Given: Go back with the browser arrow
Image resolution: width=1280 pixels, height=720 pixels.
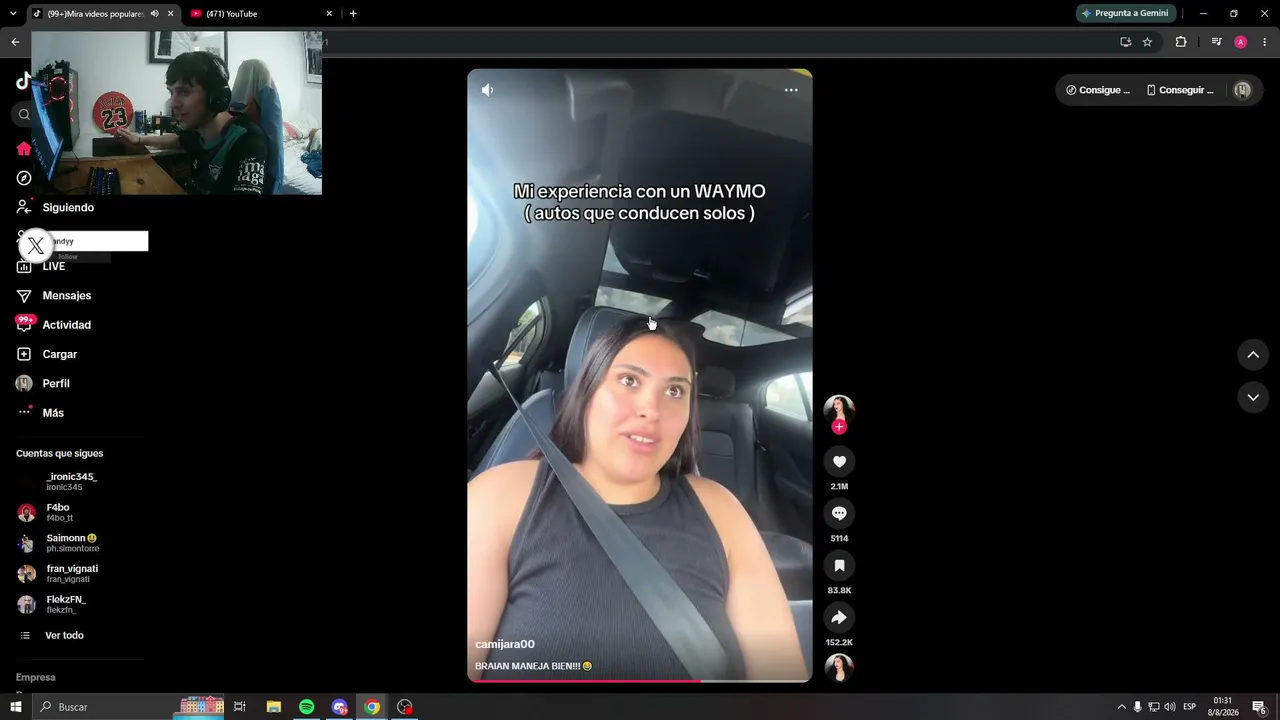Looking at the screenshot, I should coord(15,42).
